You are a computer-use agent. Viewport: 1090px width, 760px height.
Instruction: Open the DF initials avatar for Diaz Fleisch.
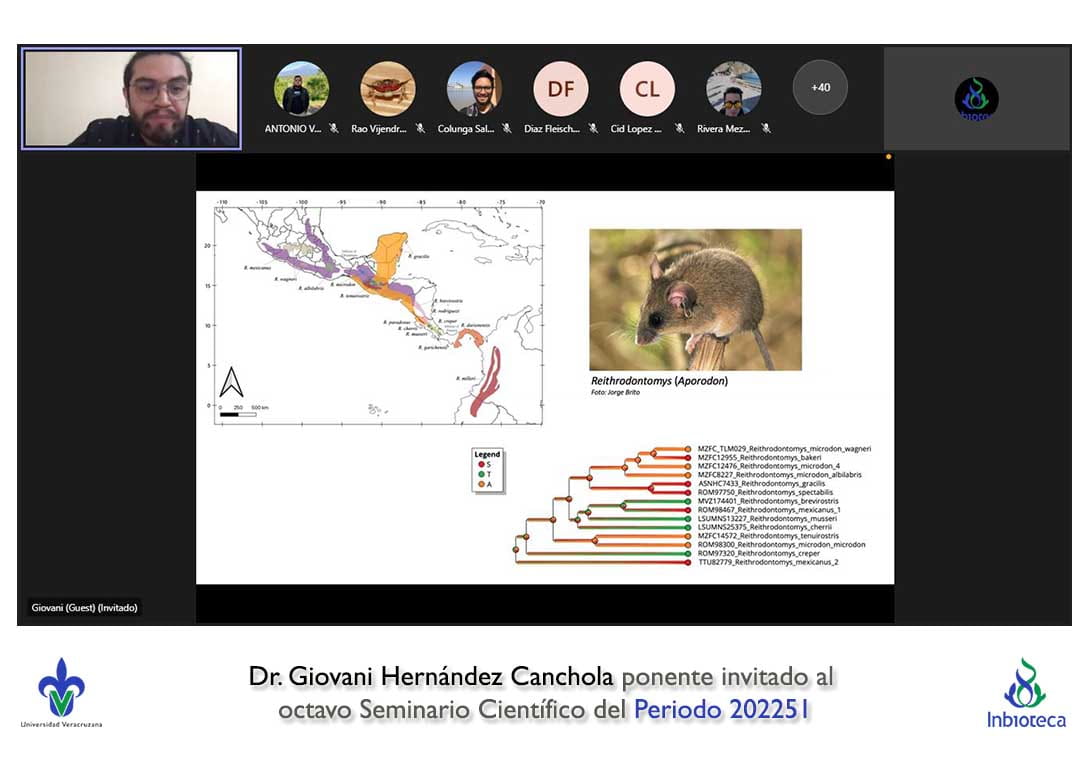click(x=560, y=89)
